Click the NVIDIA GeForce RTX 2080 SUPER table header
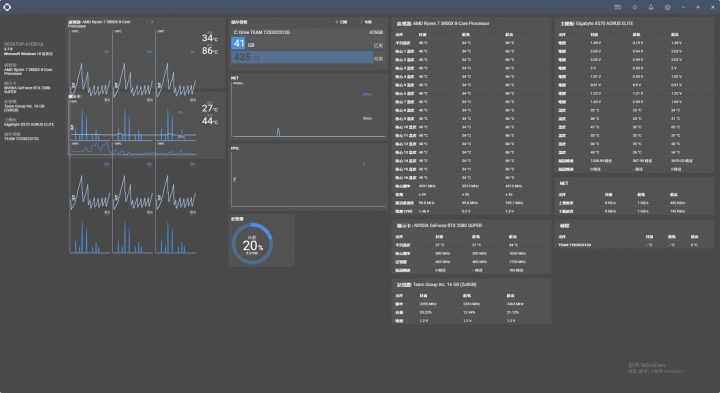This screenshot has height=393, width=720. pyautogui.click(x=439, y=225)
